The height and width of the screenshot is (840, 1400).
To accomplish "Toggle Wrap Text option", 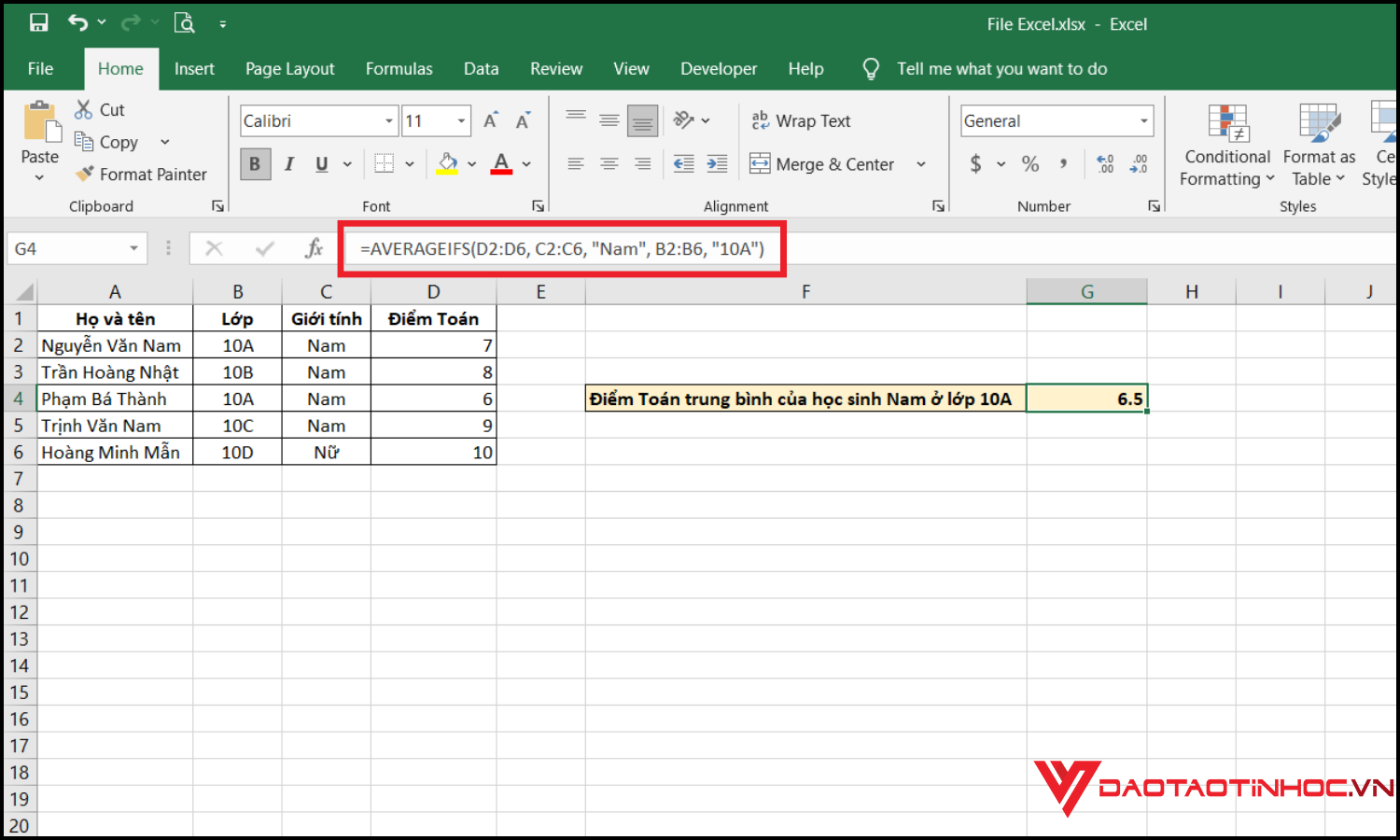I will coord(802,121).
